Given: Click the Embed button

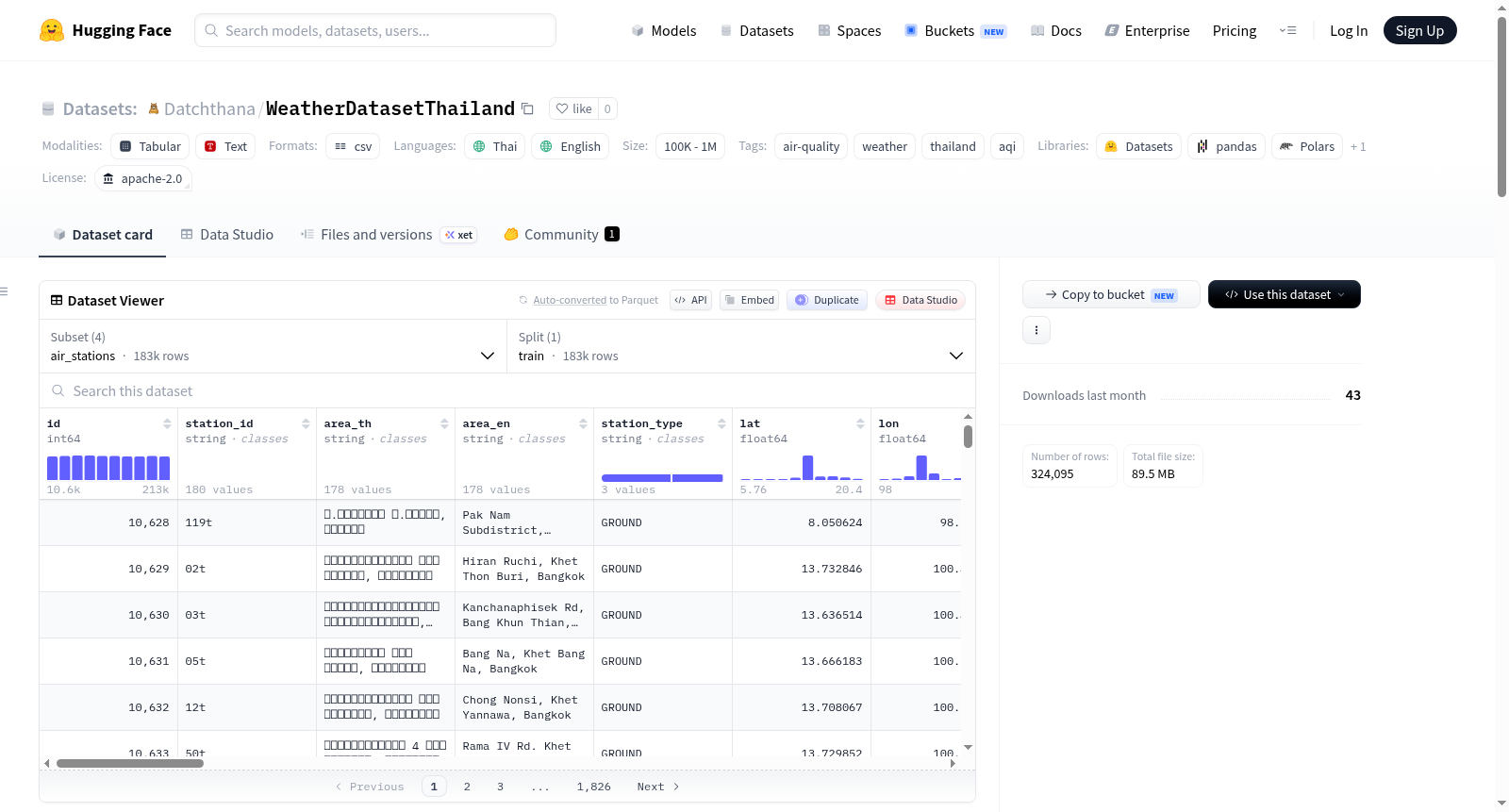Looking at the screenshot, I should coord(749,300).
